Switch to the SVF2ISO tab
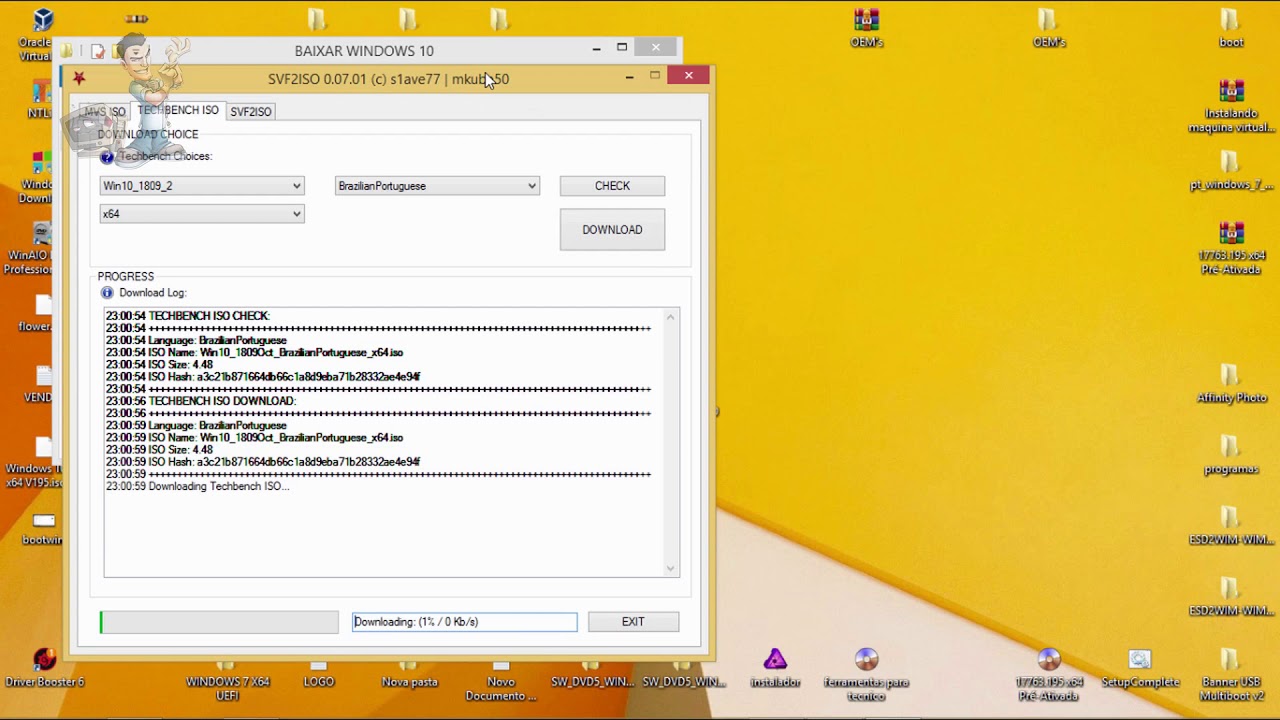 pos(250,112)
